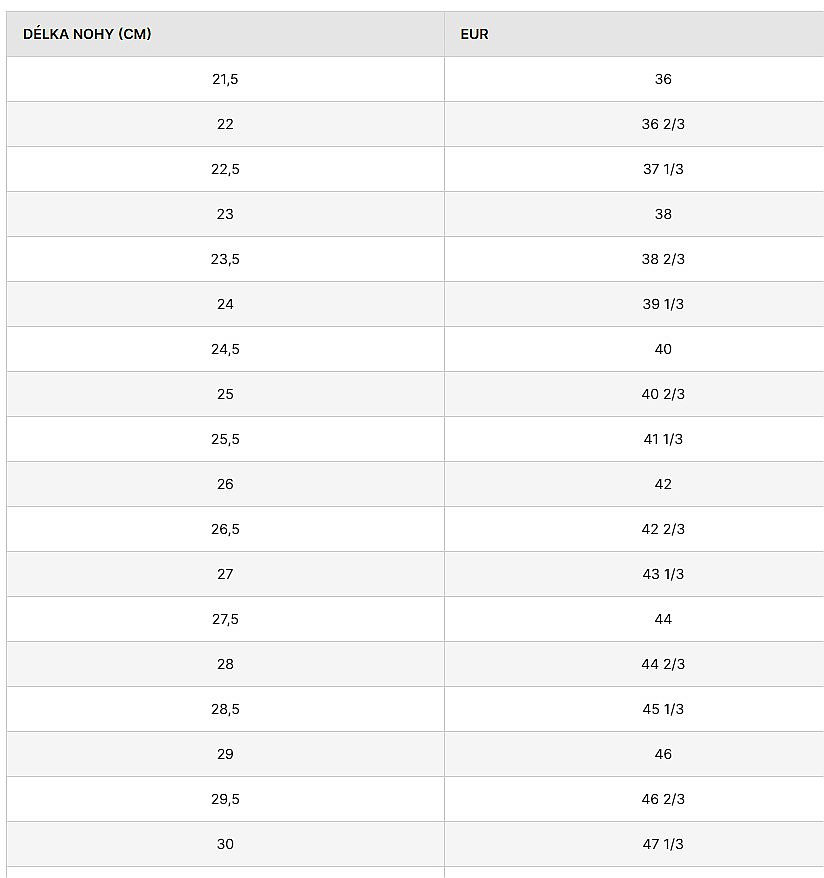Viewport: 824px width, 878px height.
Task: Select the 22,5 foot length cell
Action: point(225,169)
